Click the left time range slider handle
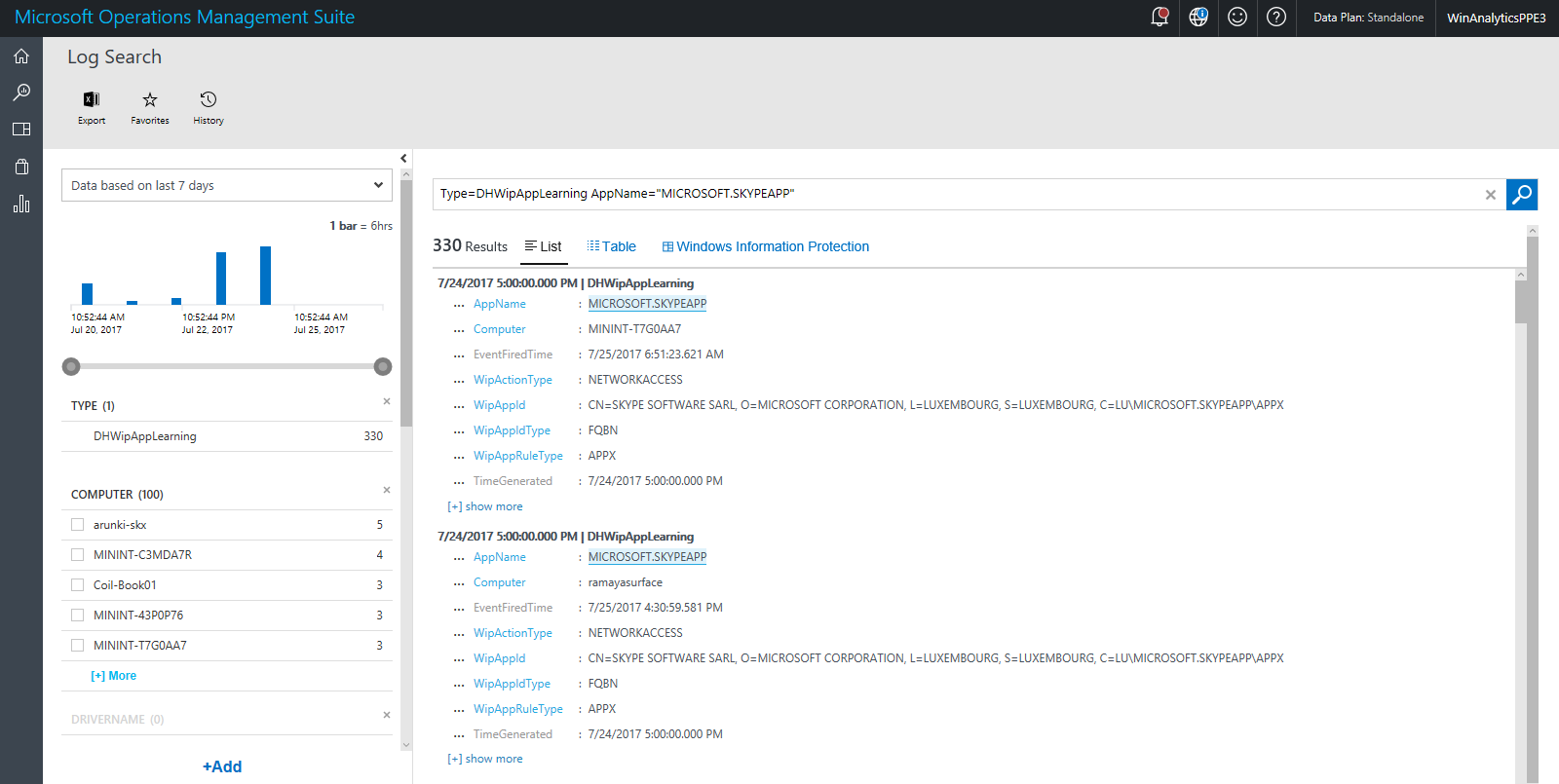1559x784 pixels. tap(70, 366)
